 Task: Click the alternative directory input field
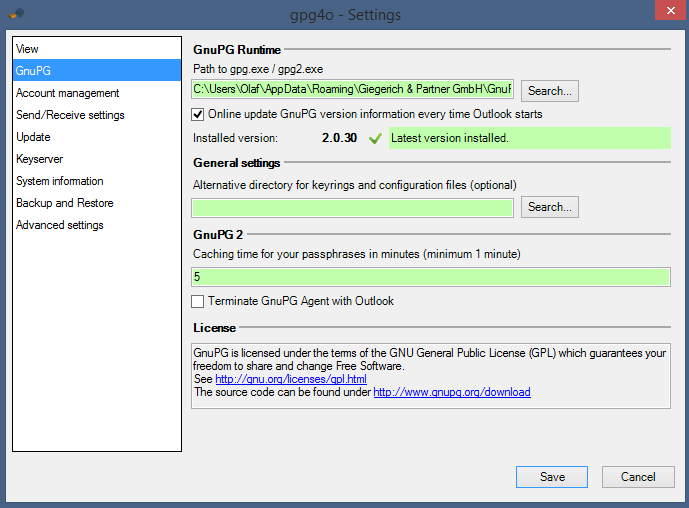point(352,208)
